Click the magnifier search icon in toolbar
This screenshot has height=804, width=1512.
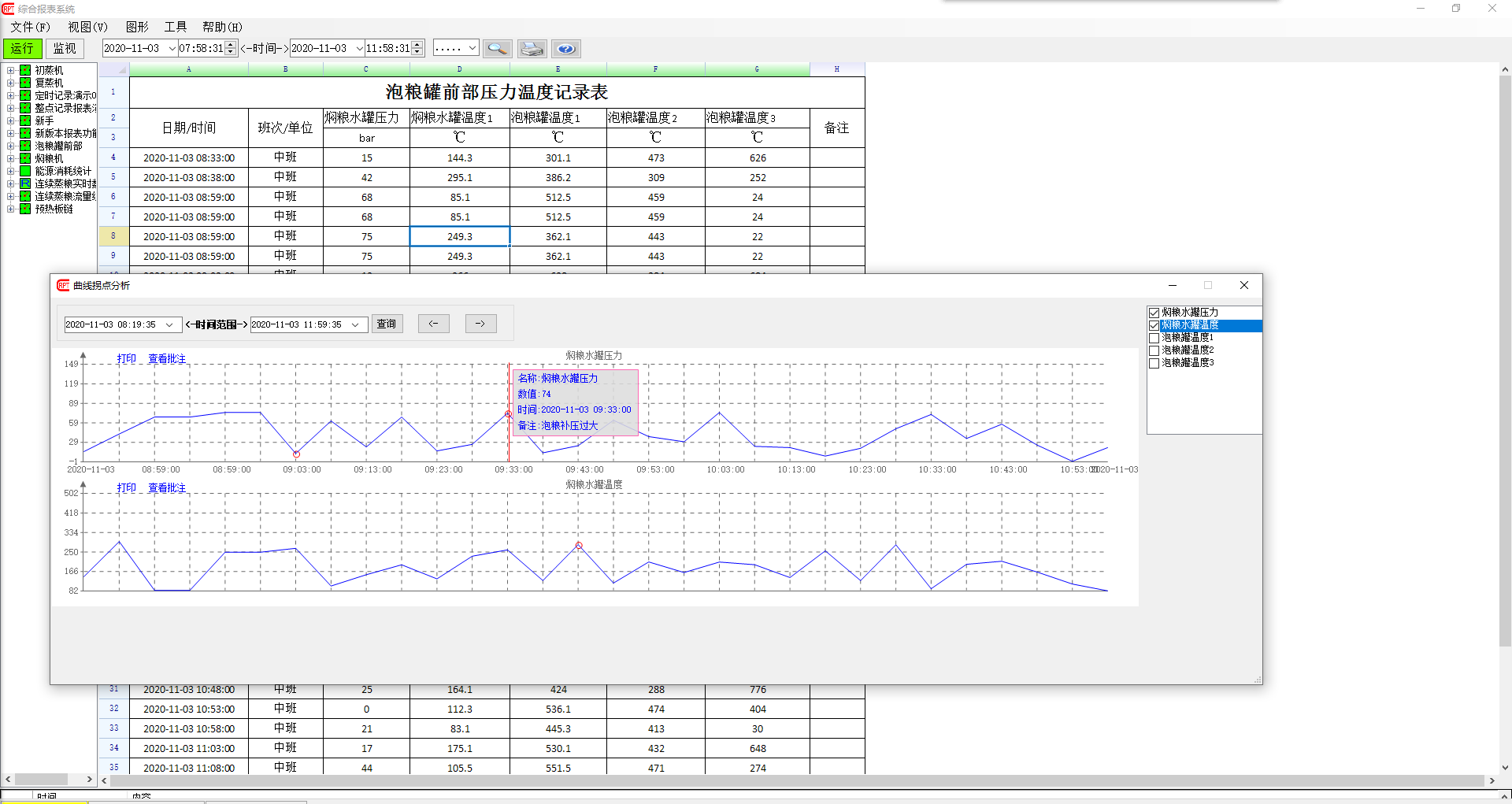point(497,49)
